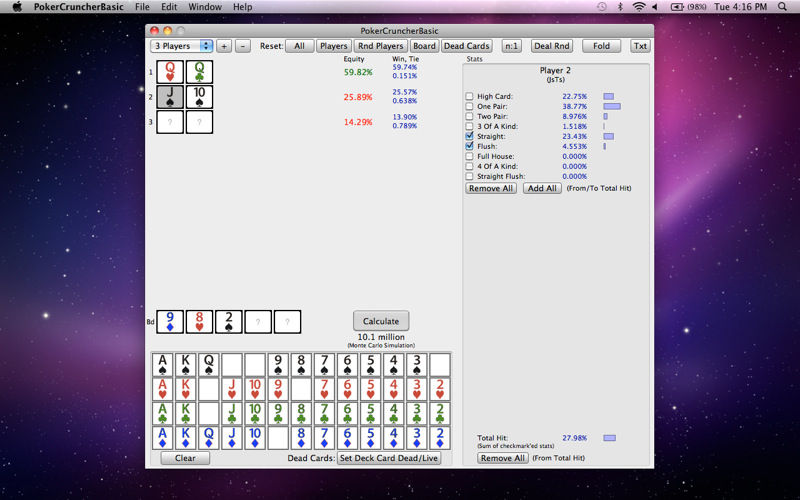Click the Calculate button

click(381, 321)
